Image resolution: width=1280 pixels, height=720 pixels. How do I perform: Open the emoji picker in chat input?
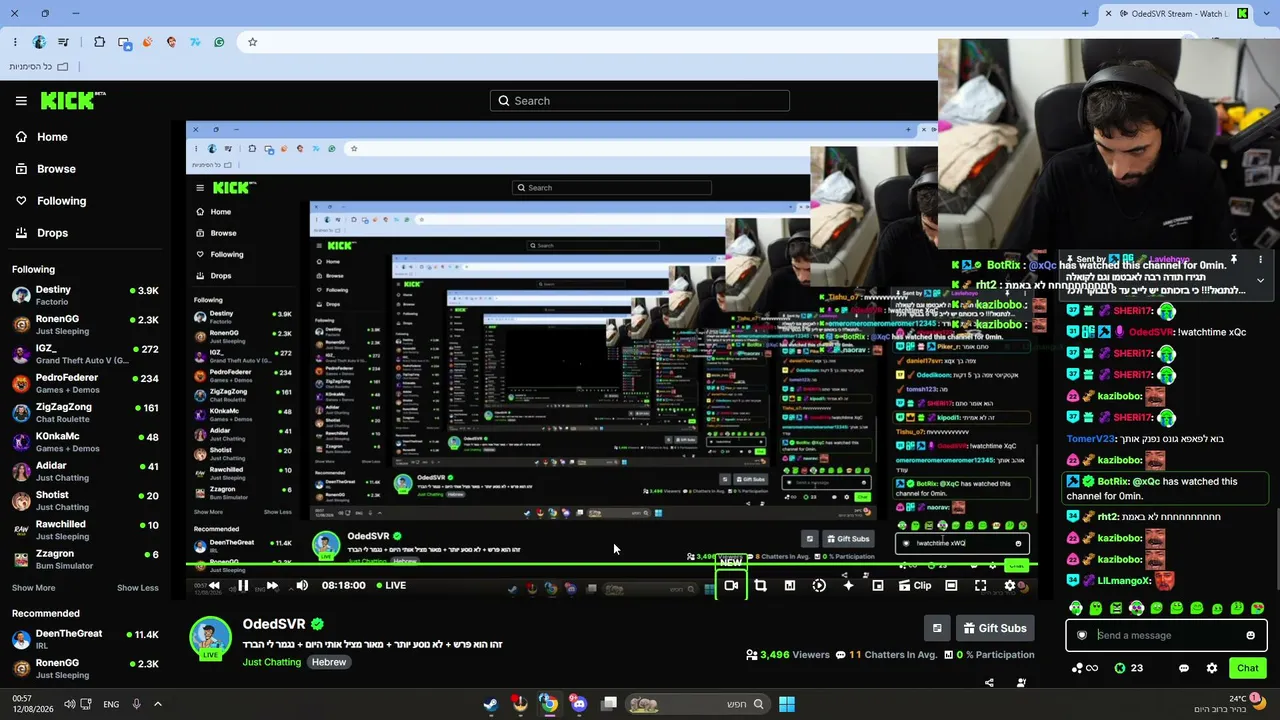tap(1250, 635)
